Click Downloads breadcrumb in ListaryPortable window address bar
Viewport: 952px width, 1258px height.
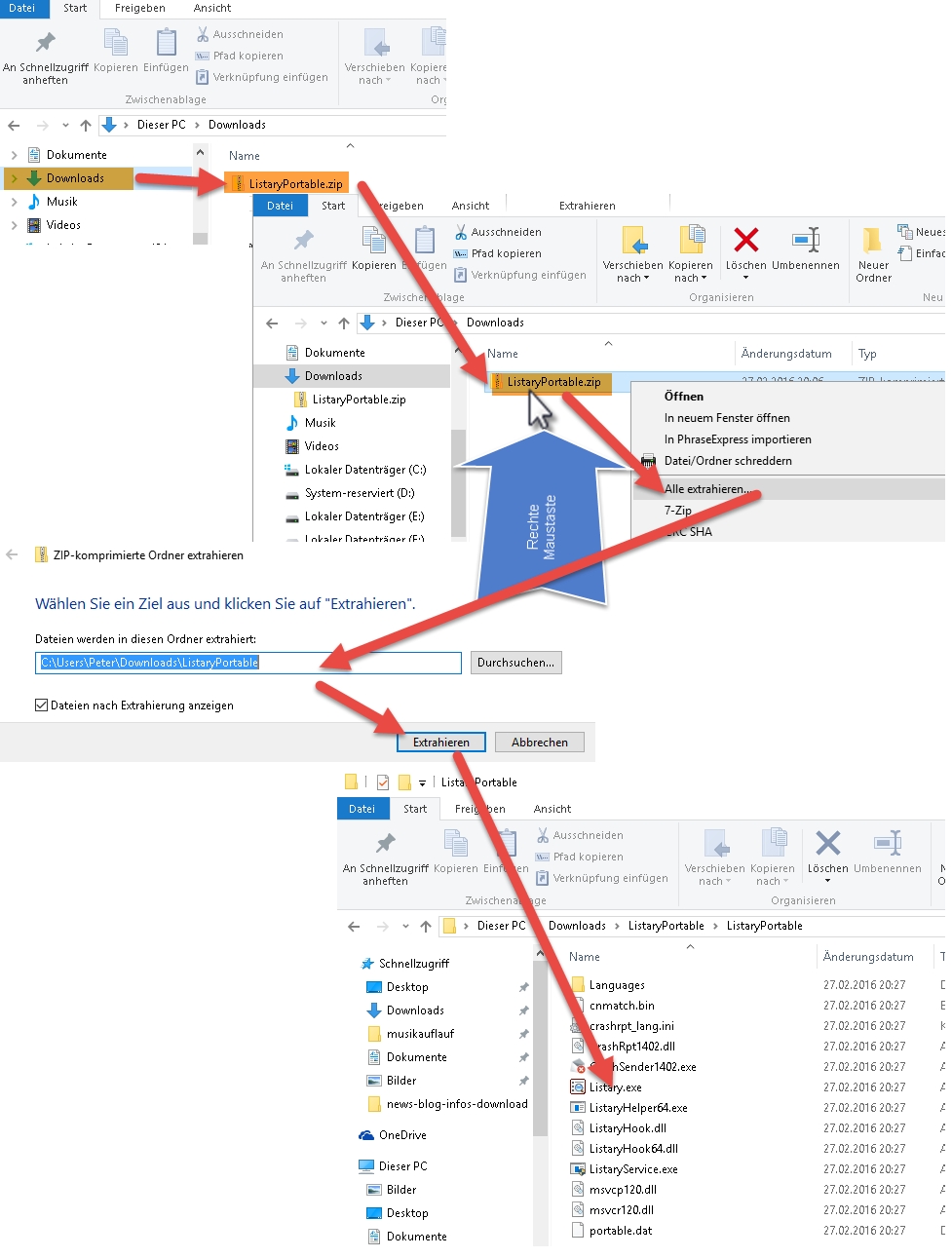pos(577,926)
